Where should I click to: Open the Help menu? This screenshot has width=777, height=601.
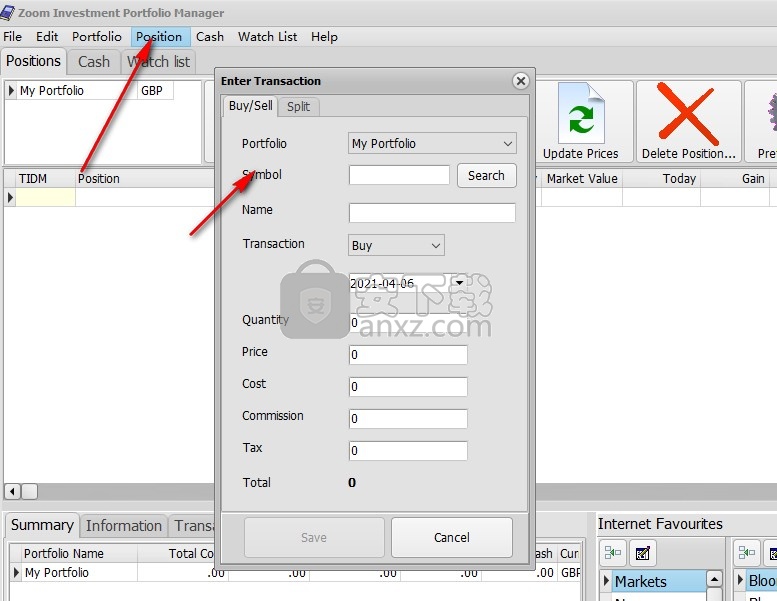(324, 37)
